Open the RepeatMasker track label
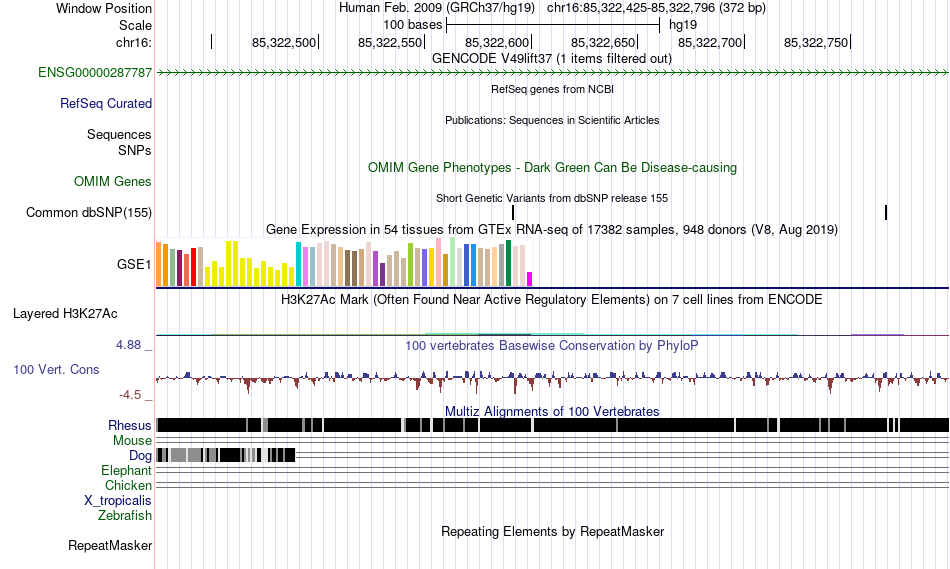Image resolution: width=950 pixels, height=569 pixels. [110, 545]
